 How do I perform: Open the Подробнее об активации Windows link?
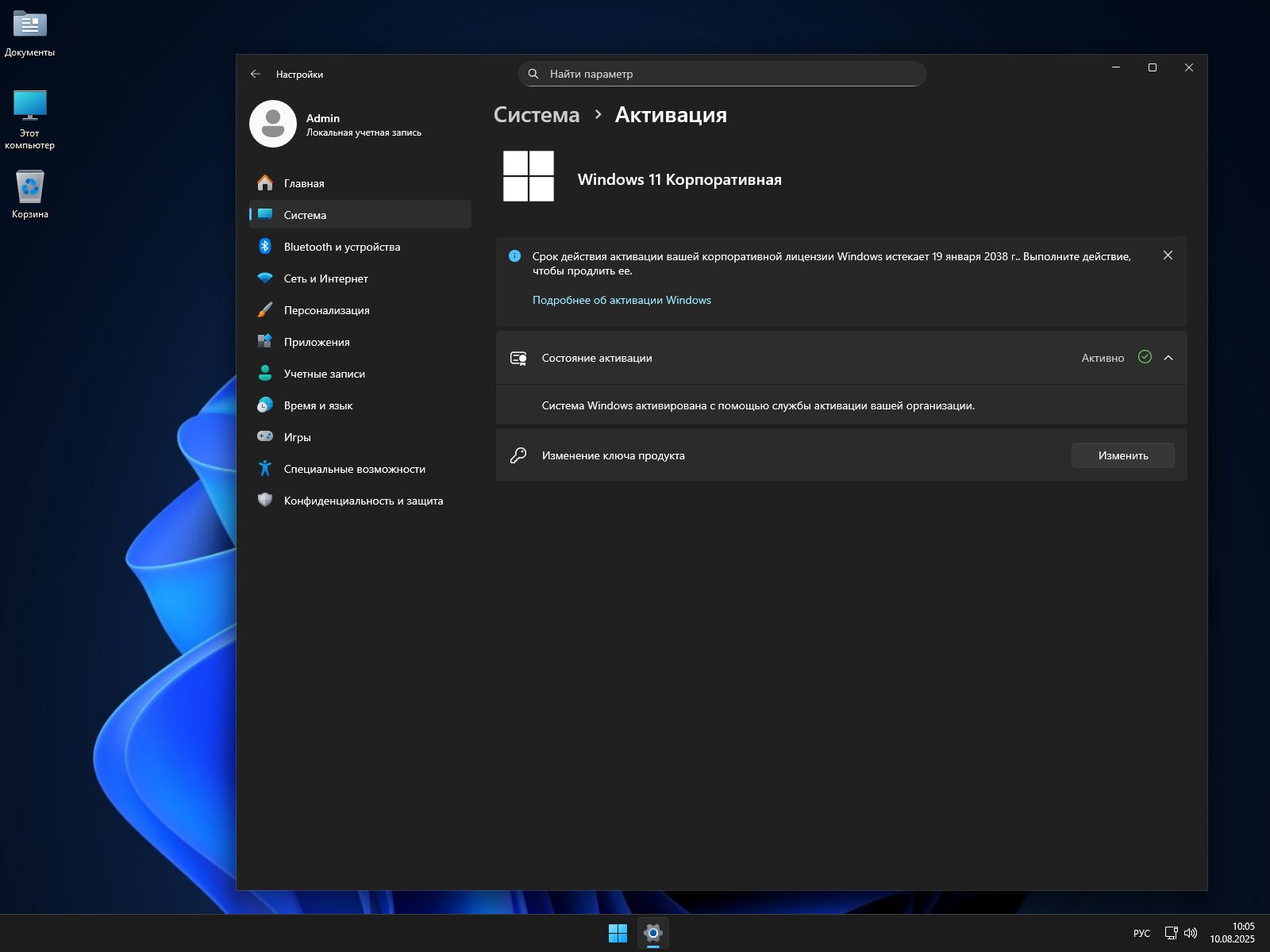[x=622, y=300]
